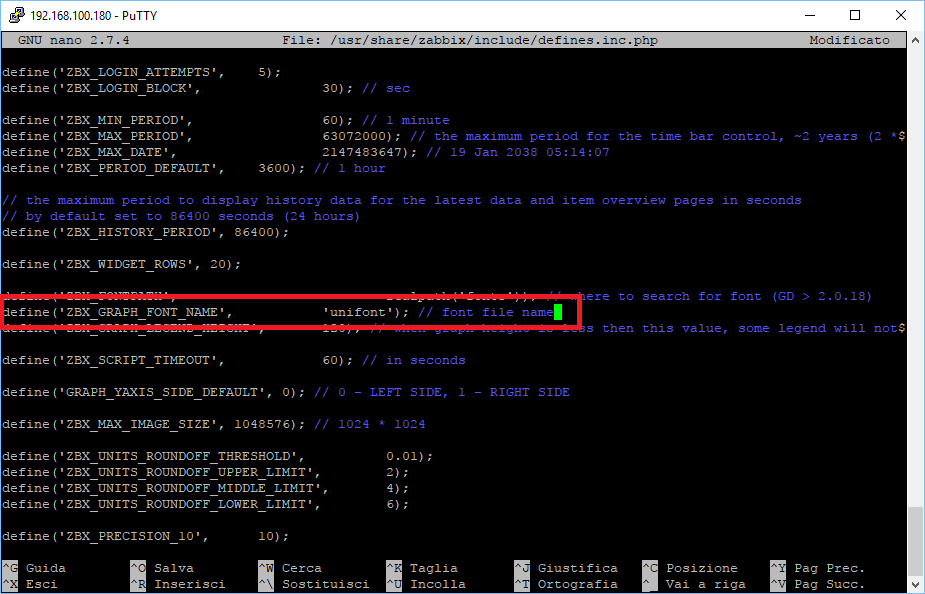Click the vertical scrollbar thumb

tap(915, 540)
